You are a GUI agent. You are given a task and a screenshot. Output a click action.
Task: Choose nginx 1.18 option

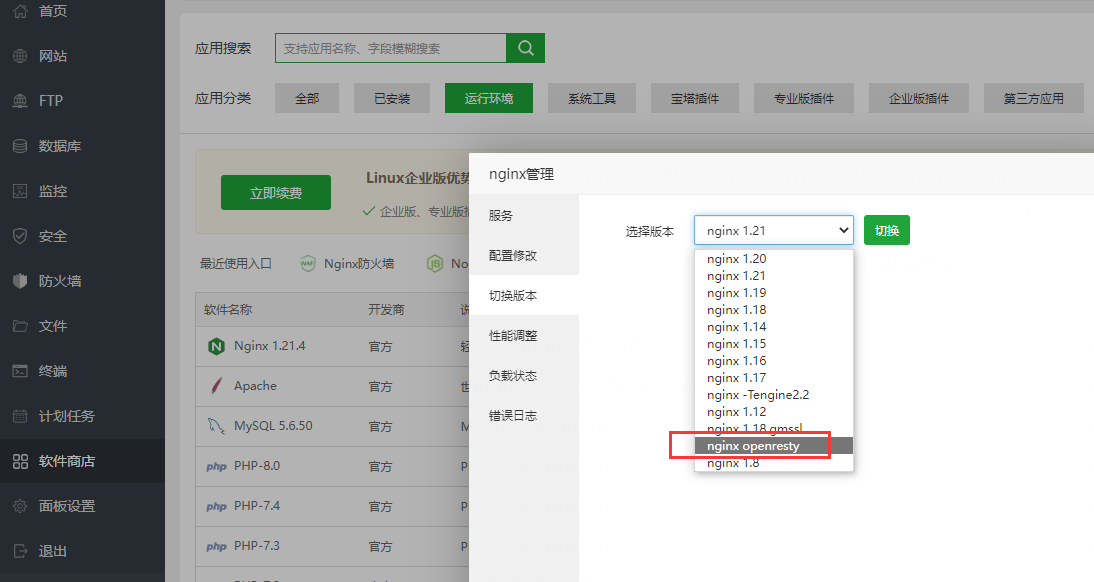pos(774,310)
